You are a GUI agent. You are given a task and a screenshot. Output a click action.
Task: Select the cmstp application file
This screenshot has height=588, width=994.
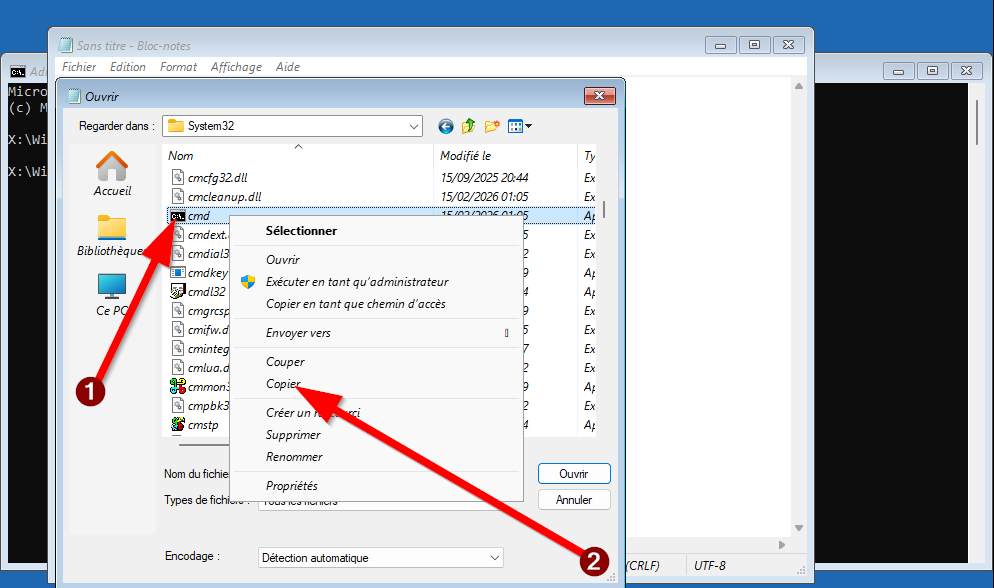coord(202,425)
